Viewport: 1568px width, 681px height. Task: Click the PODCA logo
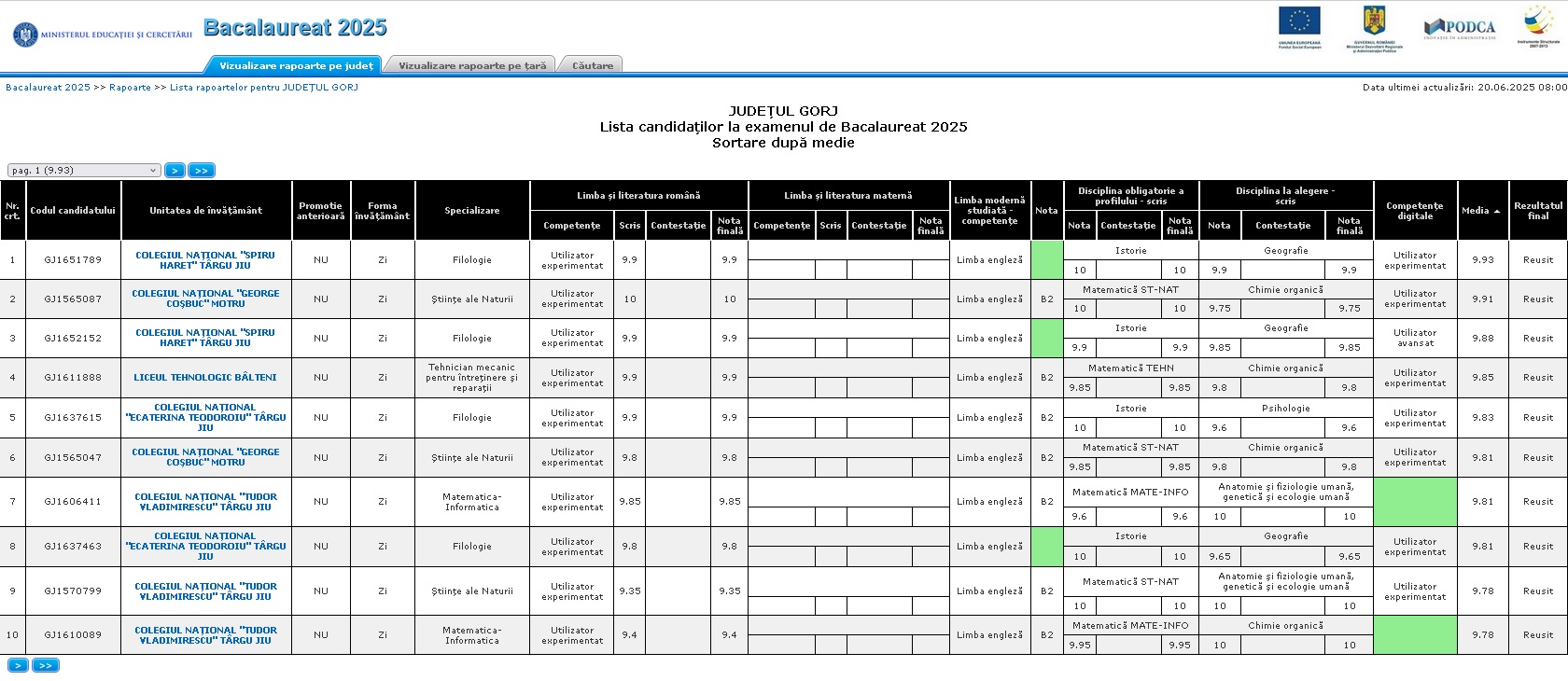tap(1460, 28)
